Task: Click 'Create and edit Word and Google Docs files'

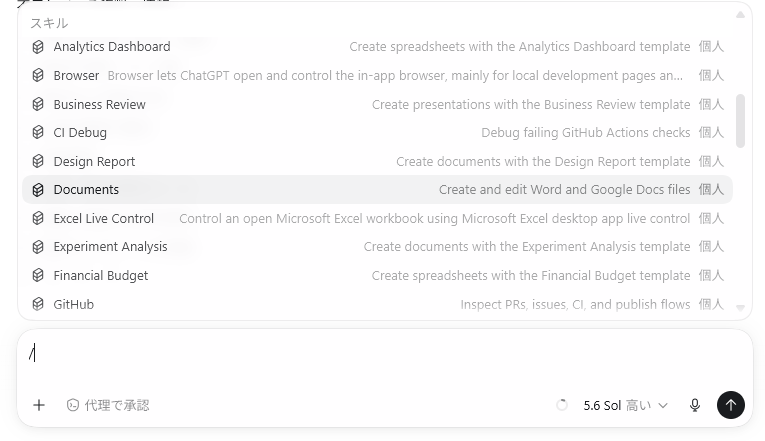Action: coord(564,190)
